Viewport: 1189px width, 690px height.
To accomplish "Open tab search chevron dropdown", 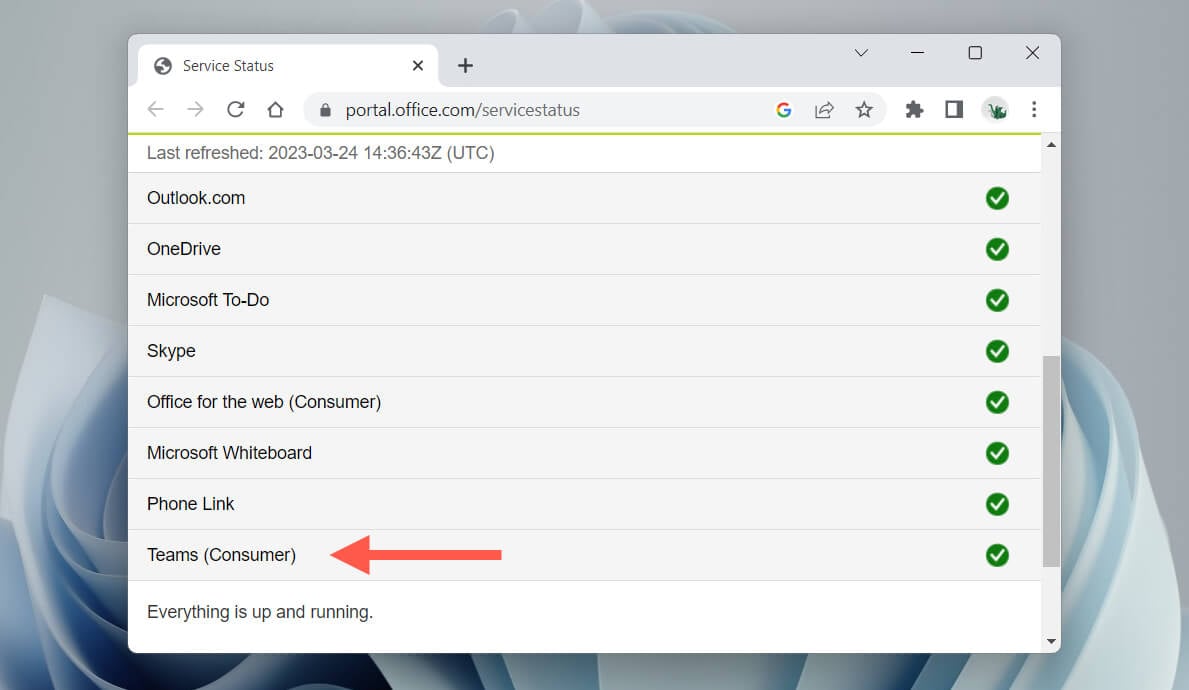I will pyautogui.click(x=861, y=53).
